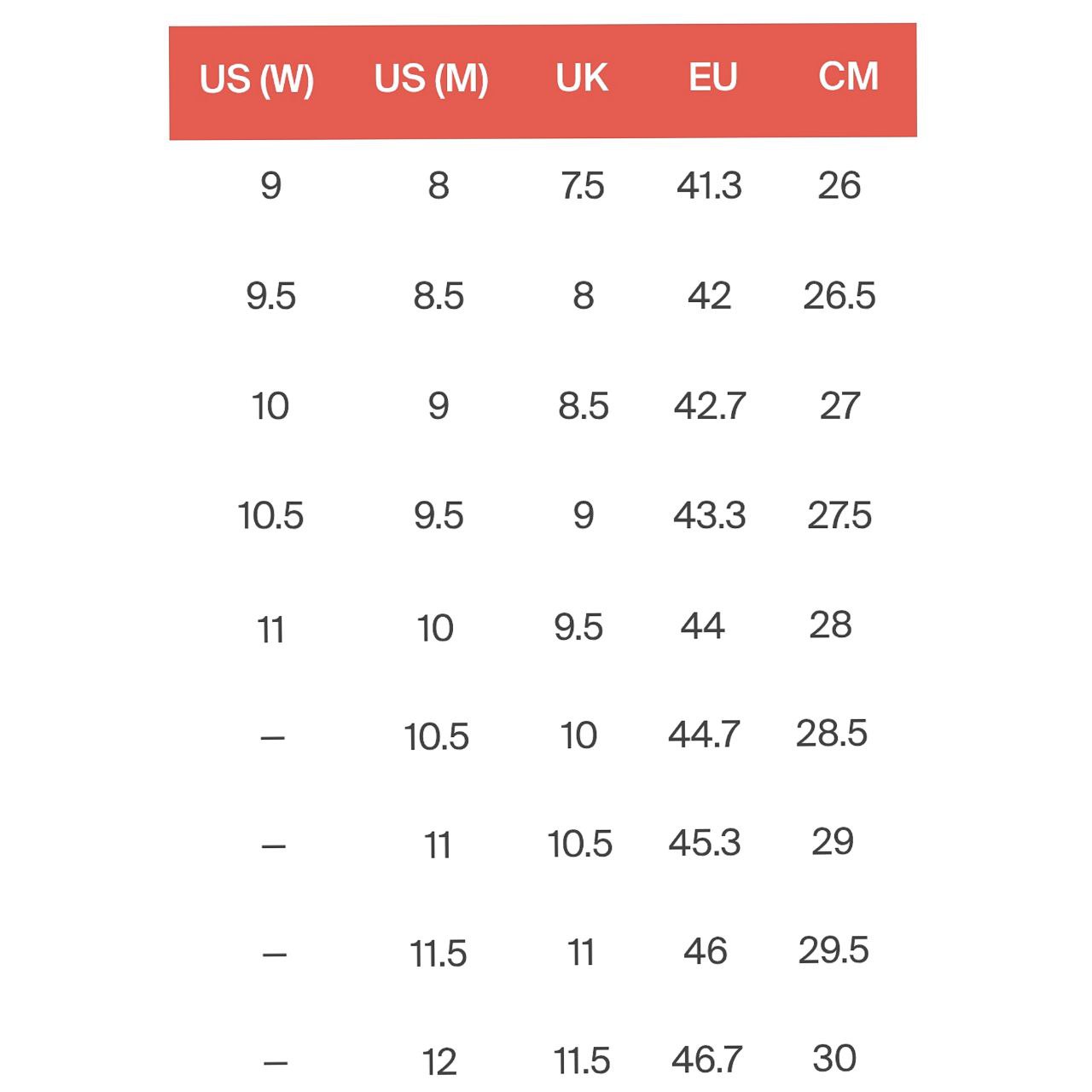
Task: Click the 29.5 CM value
Action: coord(834,950)
